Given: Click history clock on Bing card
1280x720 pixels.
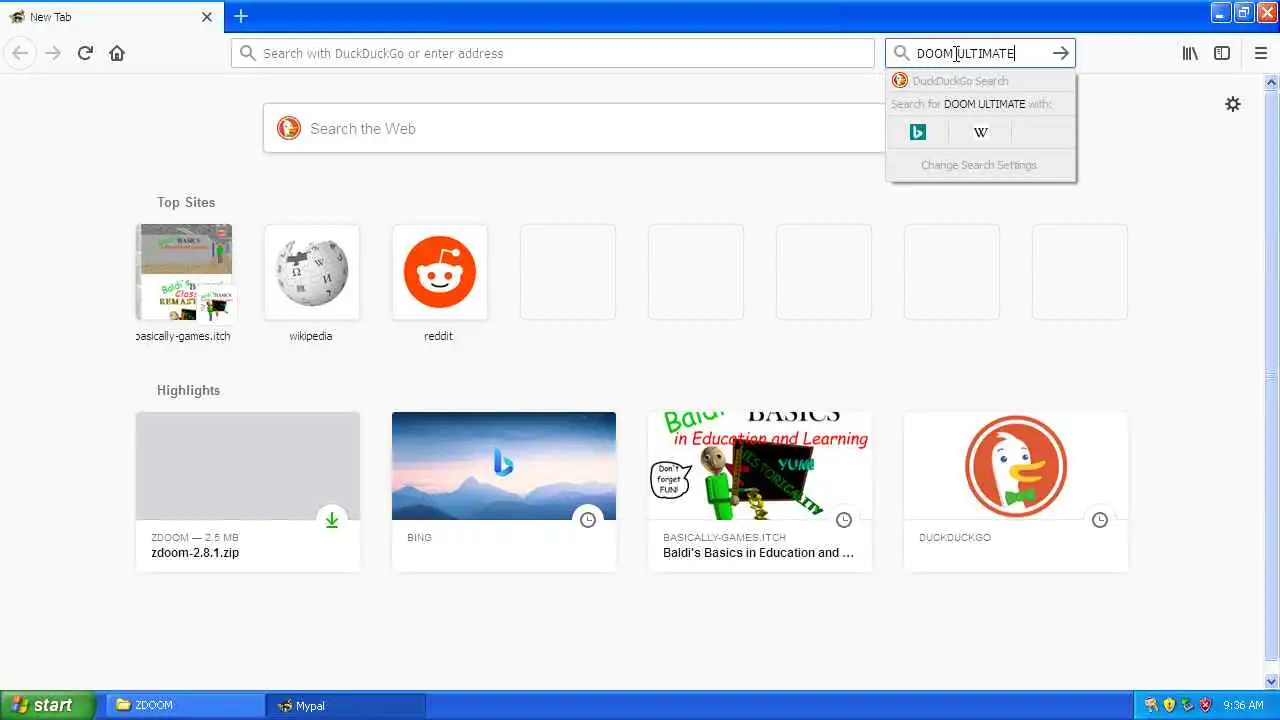Looking at the screenshot, I should point(588,520).
